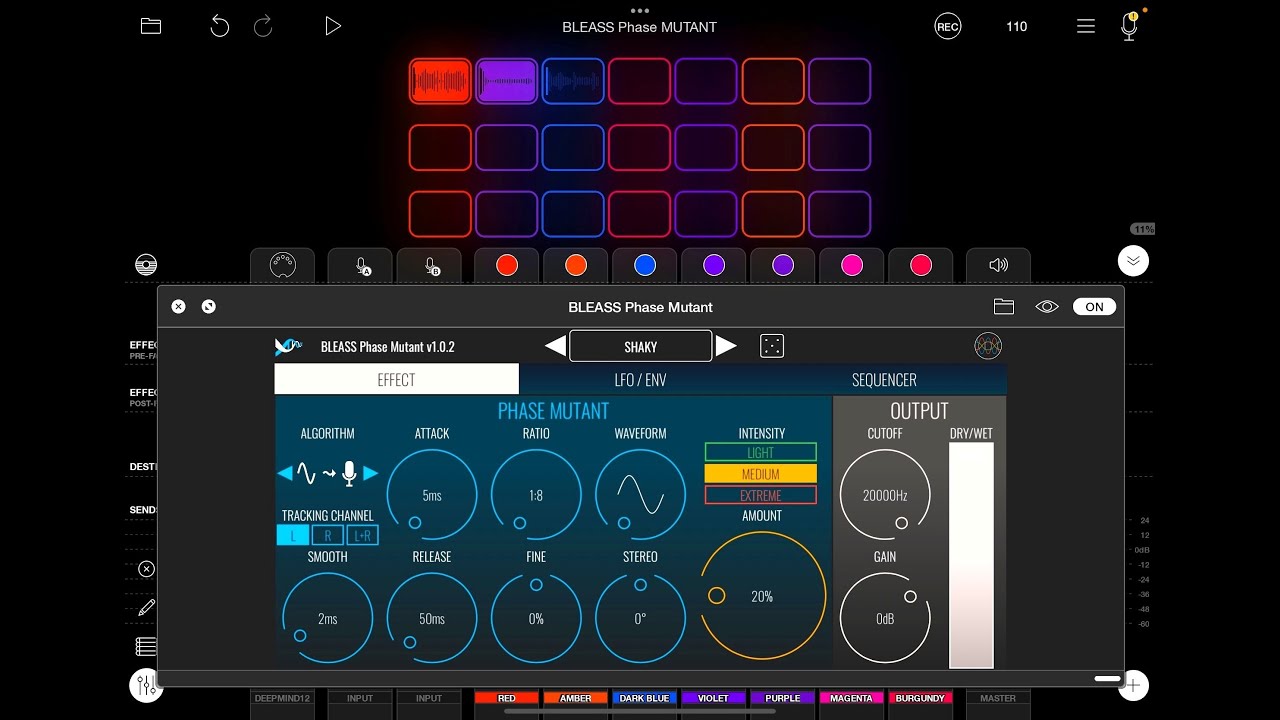
Task: Close the BLEASS Phase Mutant plugin window
Action: coord(178,307)
